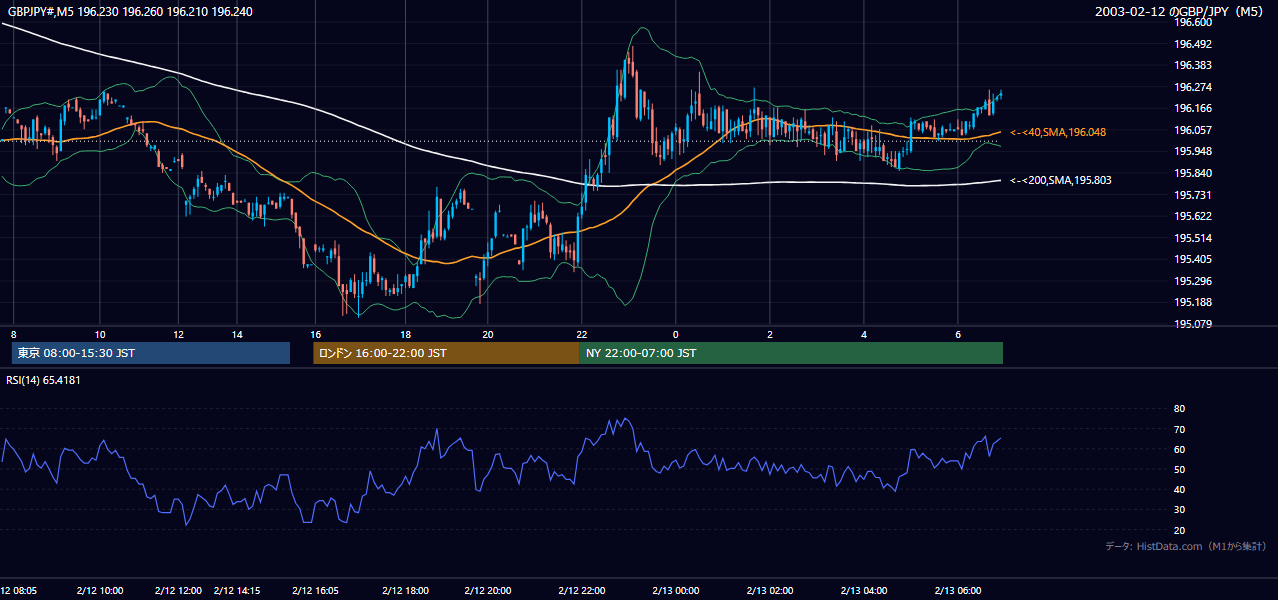Click RSI scale label 80
Screen dimensions: 1278x600
(1179, 409)
